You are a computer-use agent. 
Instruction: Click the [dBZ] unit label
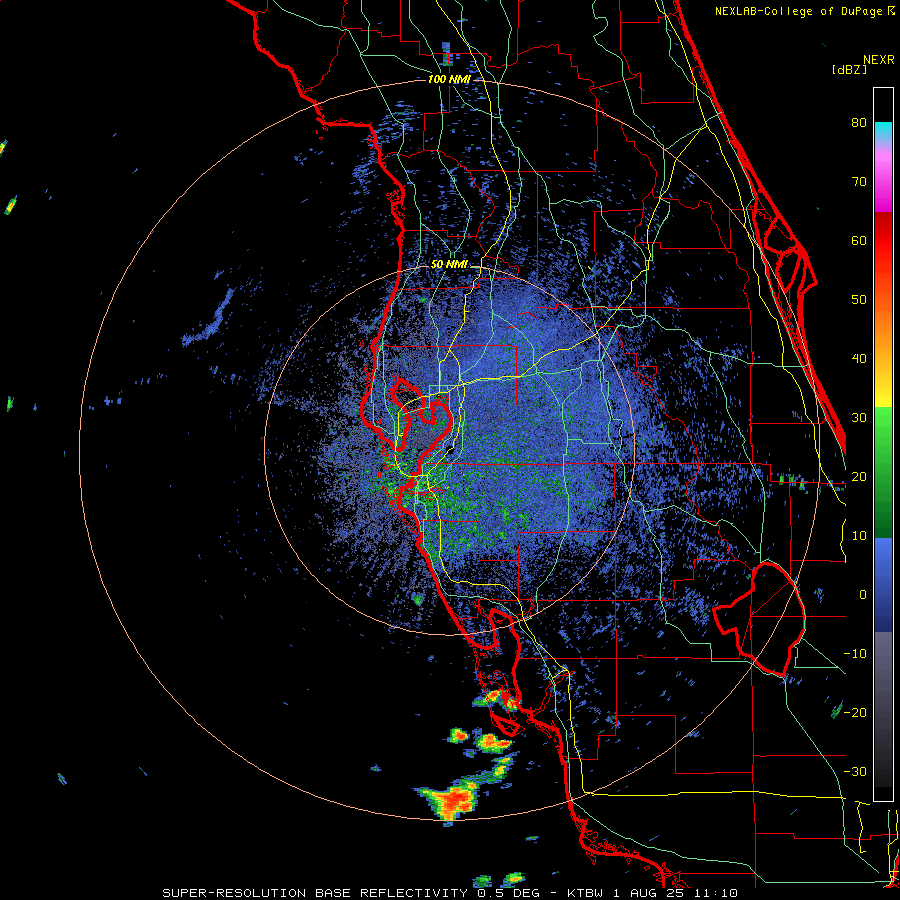(849, 69)
